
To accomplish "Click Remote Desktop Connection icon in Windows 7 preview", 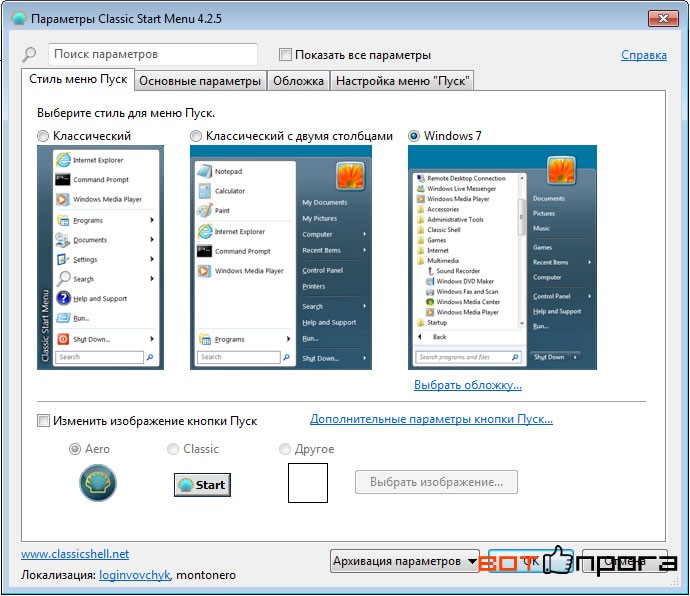I will tap(421, 178).
